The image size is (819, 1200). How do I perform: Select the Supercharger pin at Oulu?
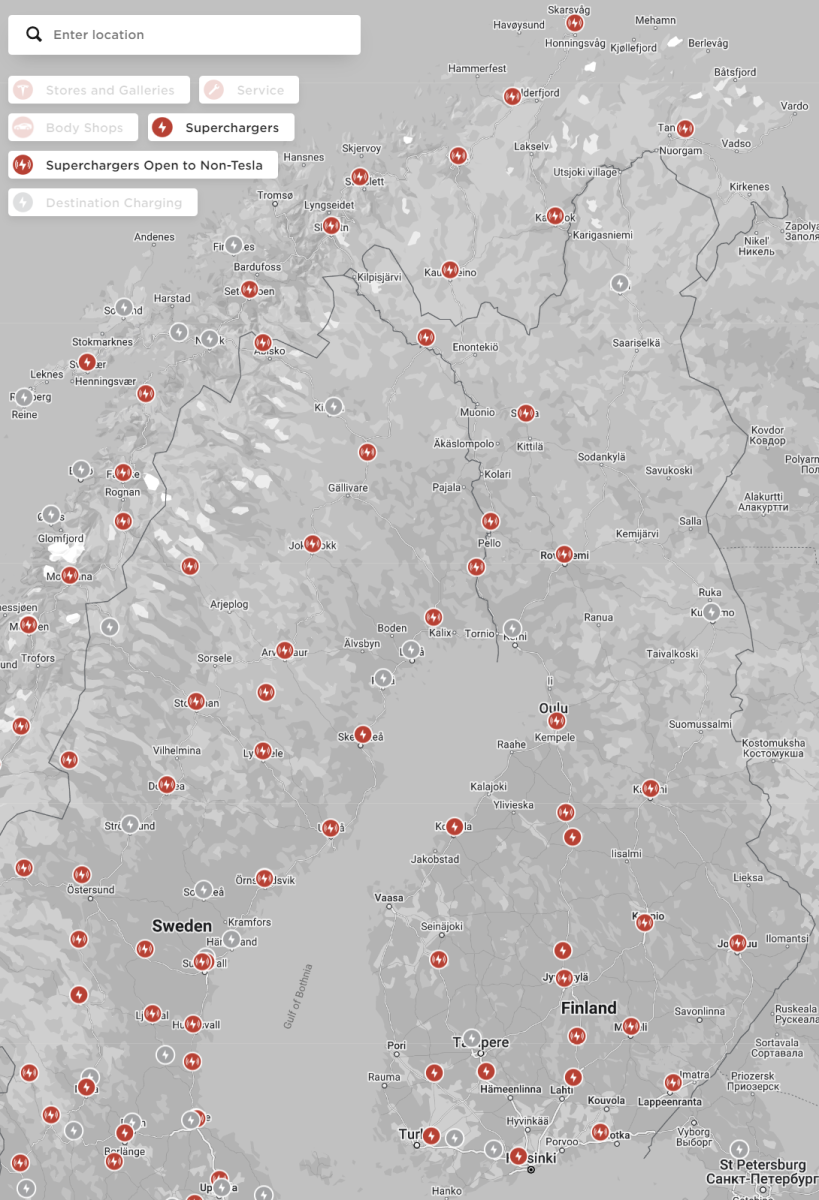tap(557, 720)
